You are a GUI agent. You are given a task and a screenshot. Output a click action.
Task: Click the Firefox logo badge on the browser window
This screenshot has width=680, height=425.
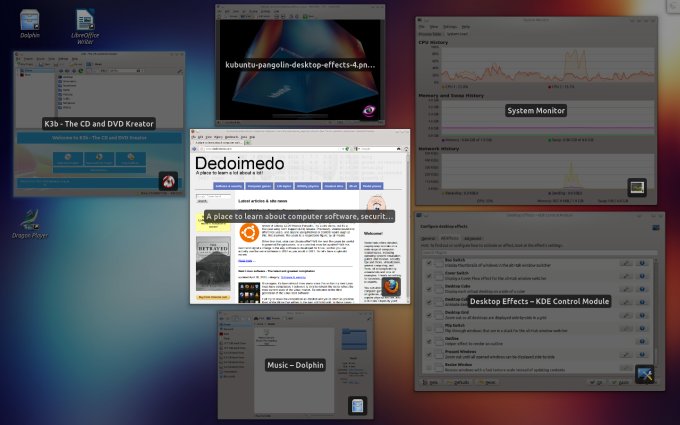pos(391,287)
